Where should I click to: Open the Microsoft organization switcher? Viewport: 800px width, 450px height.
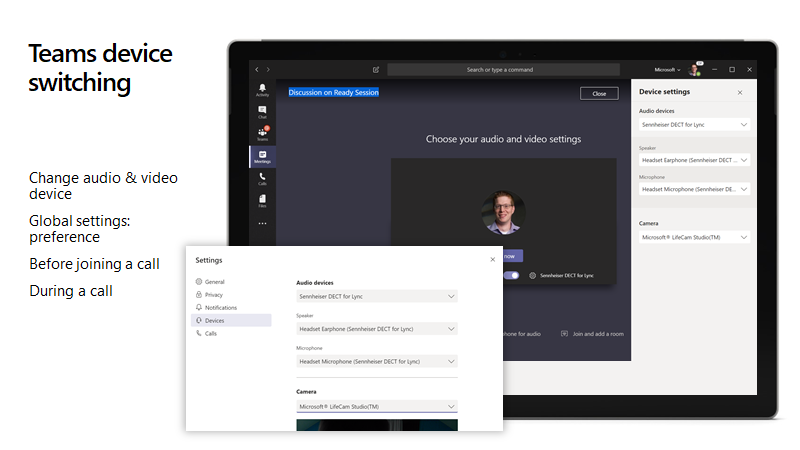click(x=667, y=69)
